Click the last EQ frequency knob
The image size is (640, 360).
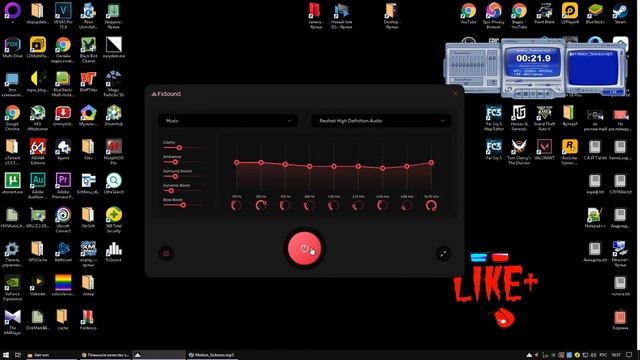(431, 206)
